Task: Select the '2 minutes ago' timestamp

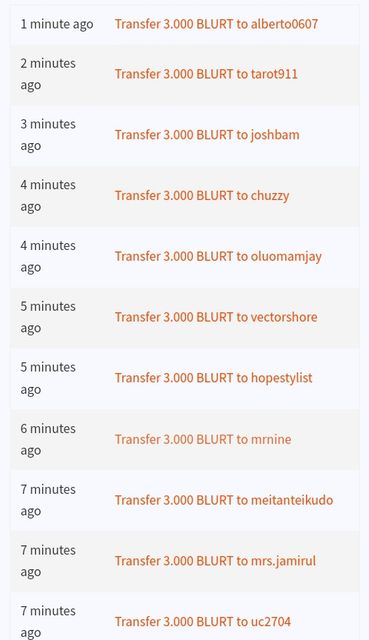Action: click(48, 74)
